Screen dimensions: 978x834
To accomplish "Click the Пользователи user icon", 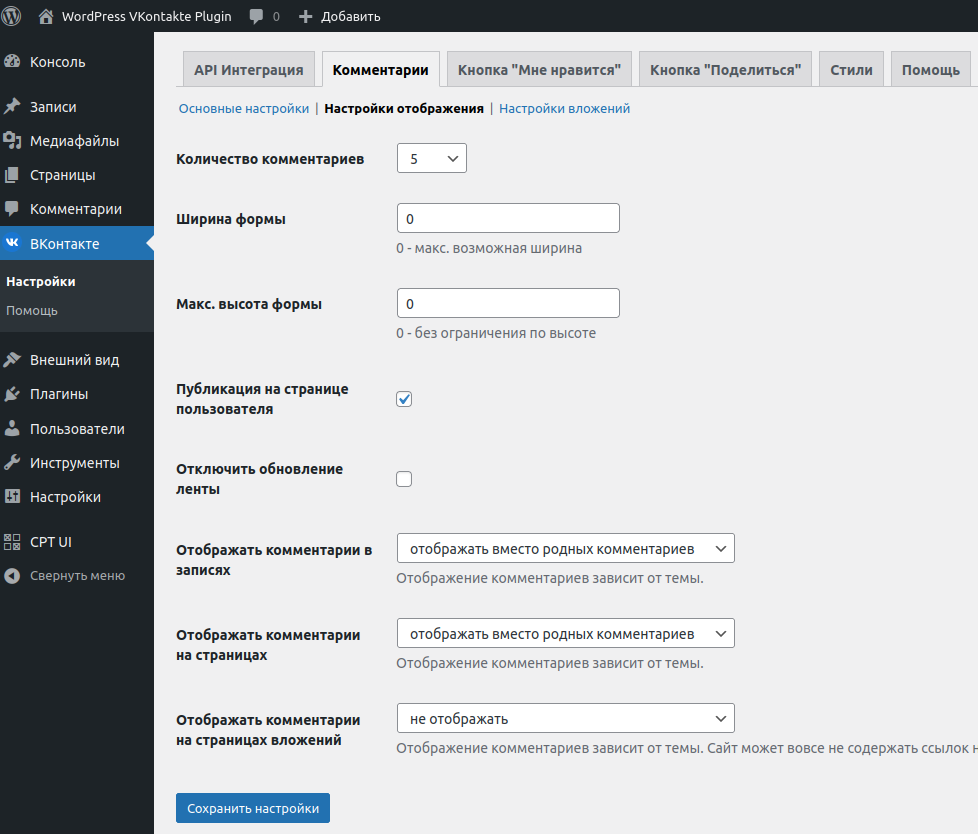I will (12, 428).
